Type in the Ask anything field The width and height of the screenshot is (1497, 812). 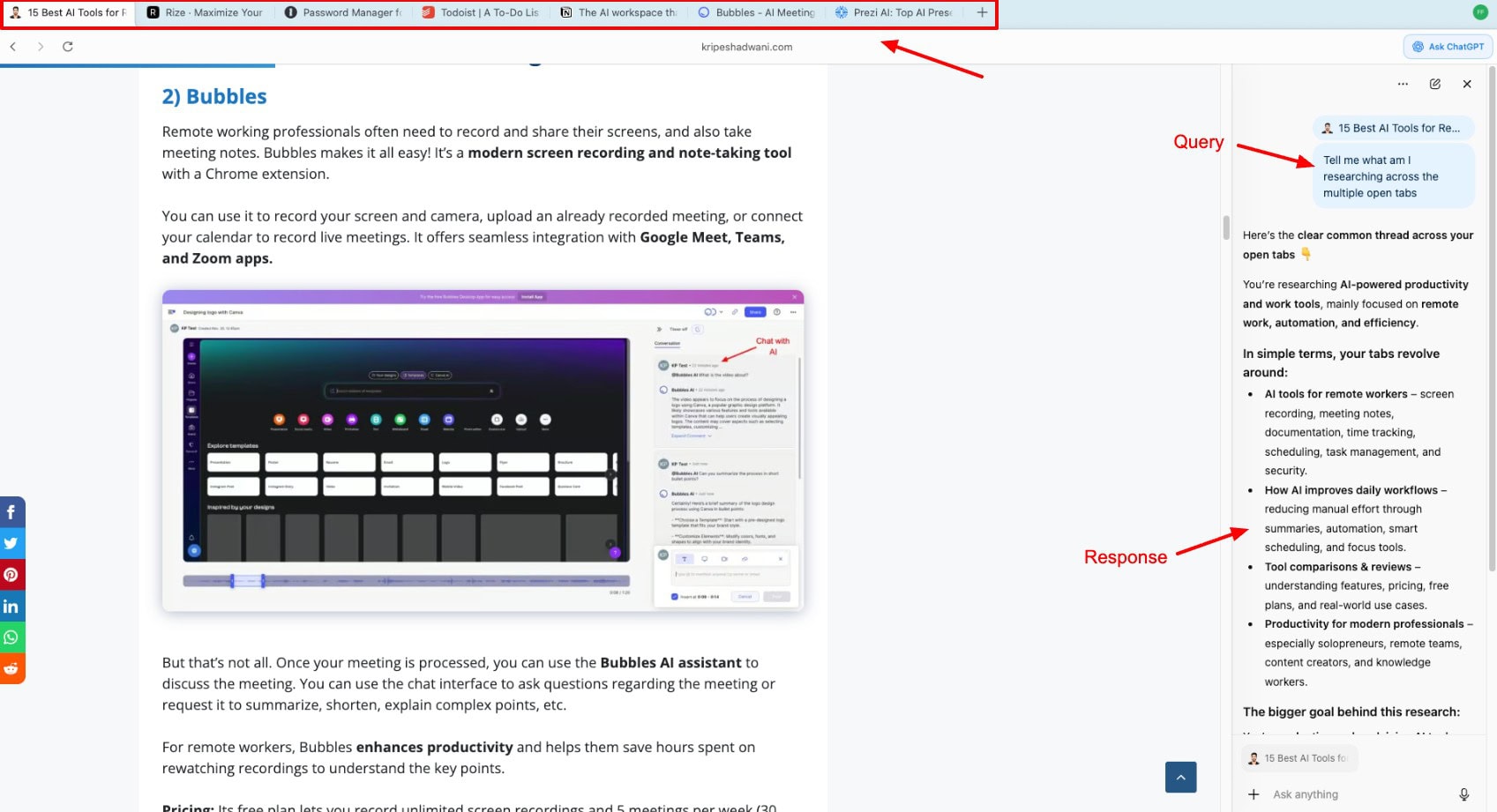[x=1359, y=794]
